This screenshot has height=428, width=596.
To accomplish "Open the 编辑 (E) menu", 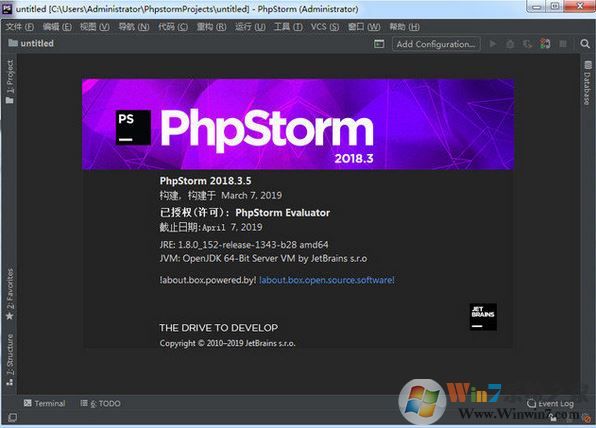I will (x=57, y=27).
